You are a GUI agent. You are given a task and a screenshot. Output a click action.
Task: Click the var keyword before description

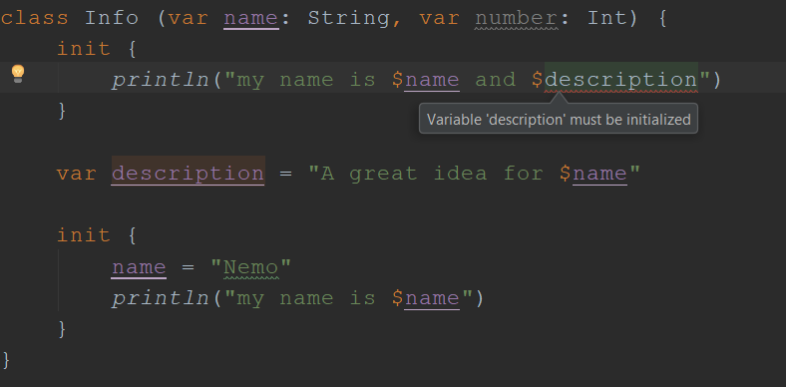77,173
